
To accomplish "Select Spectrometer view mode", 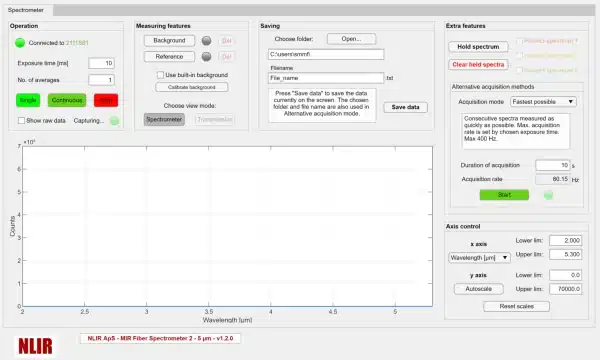I will tap(164, 119).
